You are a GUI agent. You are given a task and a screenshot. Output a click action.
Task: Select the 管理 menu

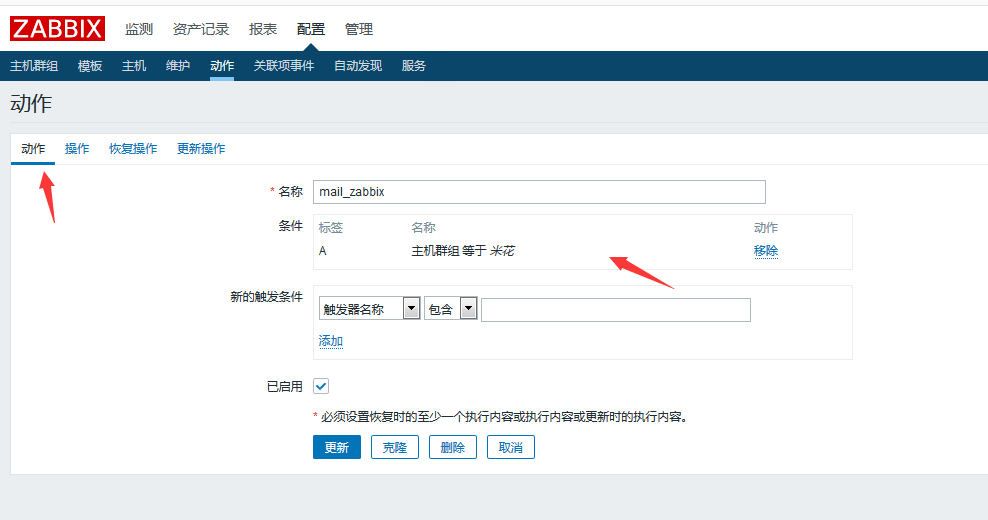[359, 29]
